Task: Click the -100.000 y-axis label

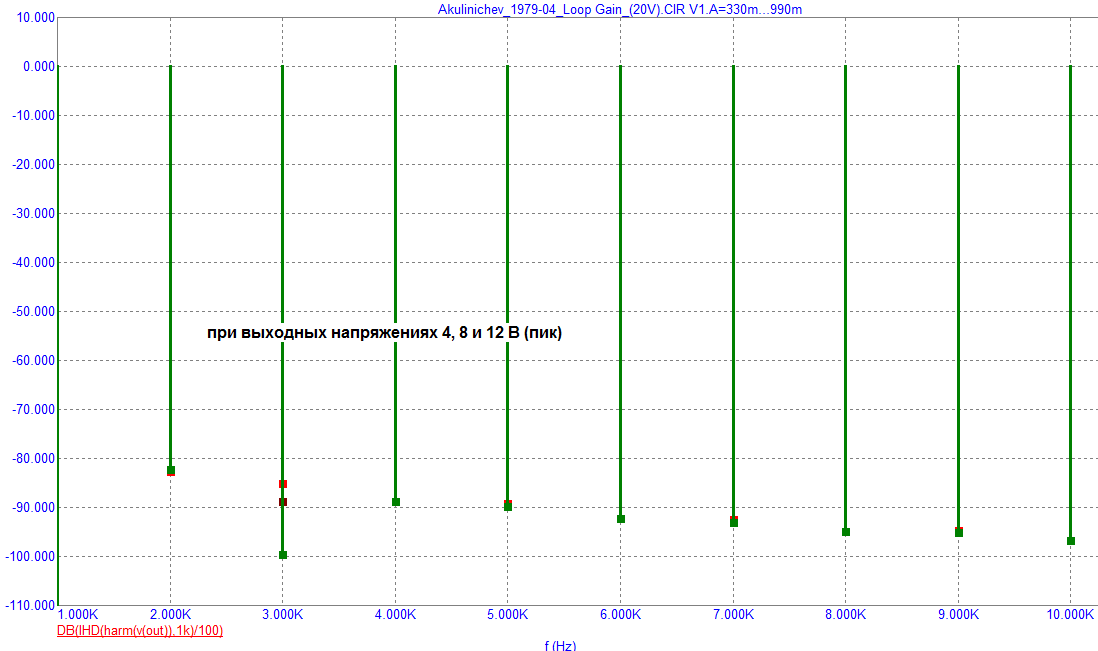Action: [x=31, y=556]
